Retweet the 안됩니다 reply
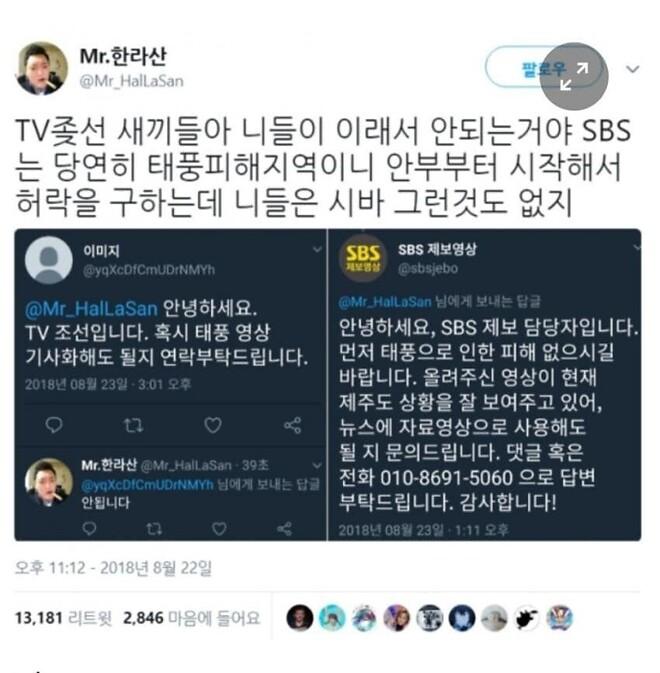The width and height of the screenshot is (660, 673). tap(154, 528)
